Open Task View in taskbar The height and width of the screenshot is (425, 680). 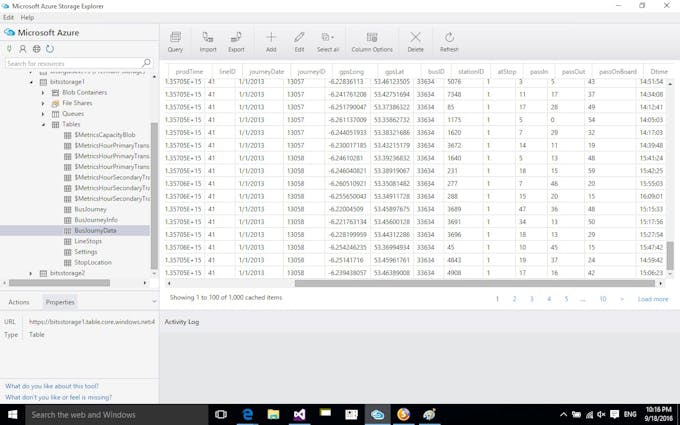tap(221, 415)
